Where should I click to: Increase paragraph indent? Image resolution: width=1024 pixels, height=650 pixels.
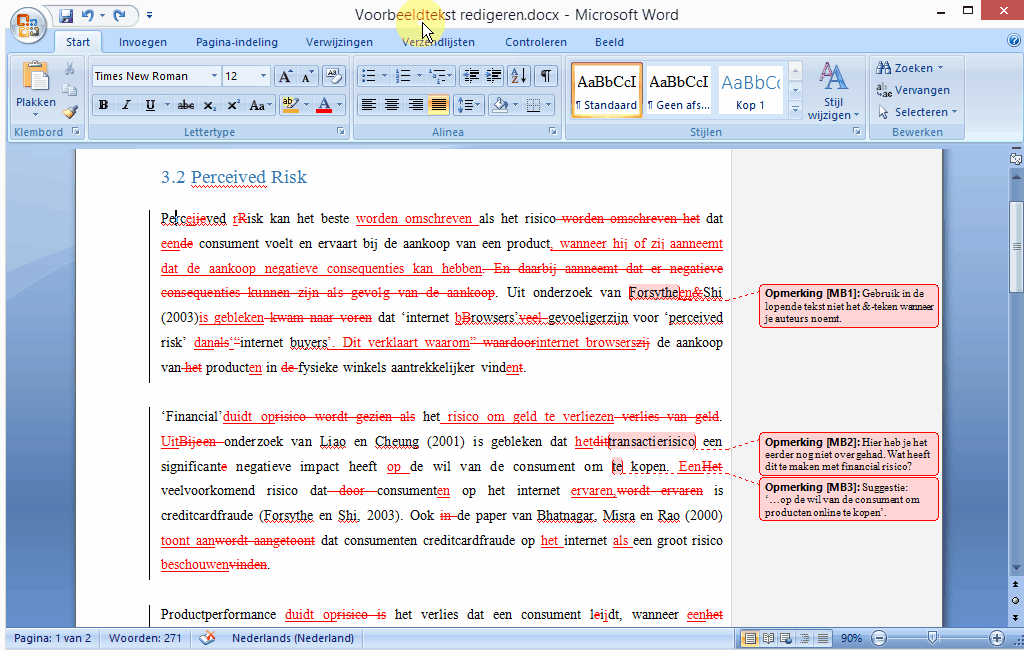494,76
